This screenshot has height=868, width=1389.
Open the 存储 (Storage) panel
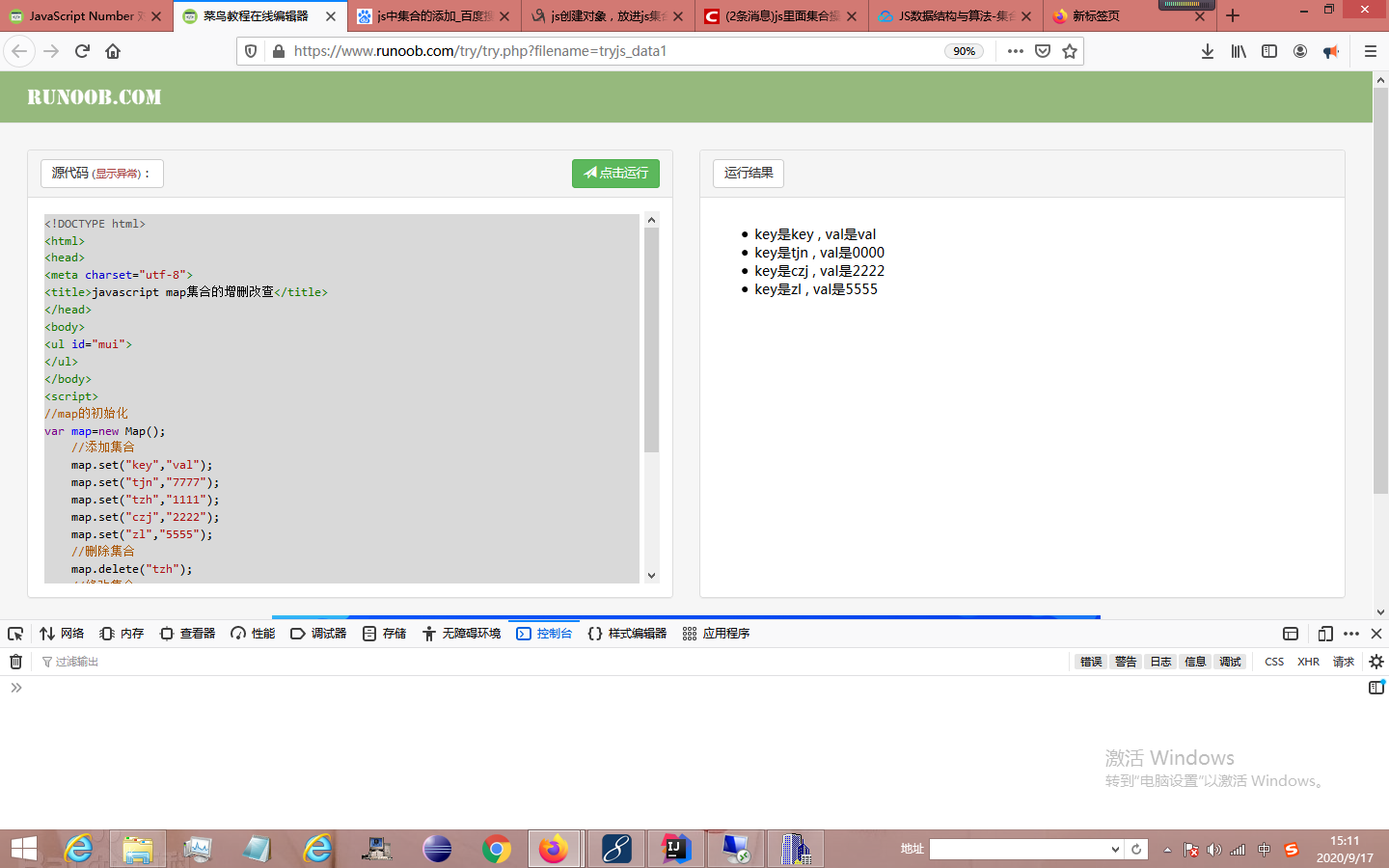pos(383,633)
